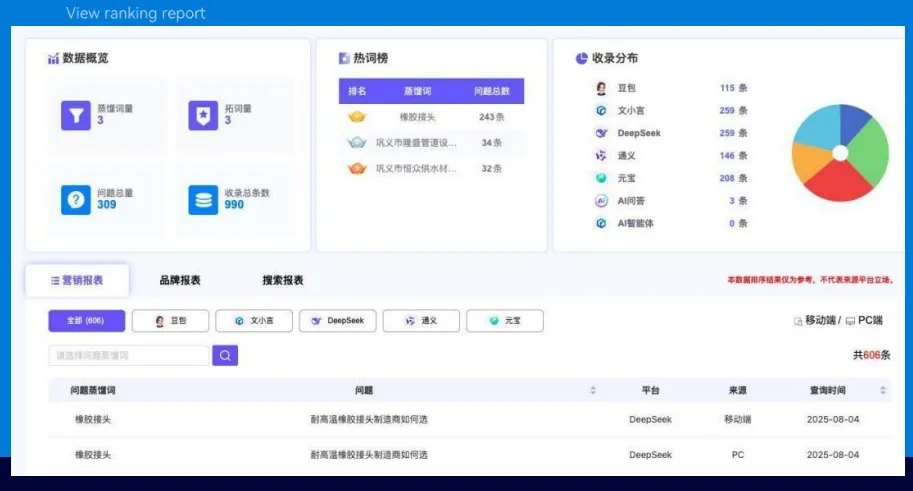913x491 pixels.
Task: Click the 309 value under 问题总量
Action: coord(107,205)
